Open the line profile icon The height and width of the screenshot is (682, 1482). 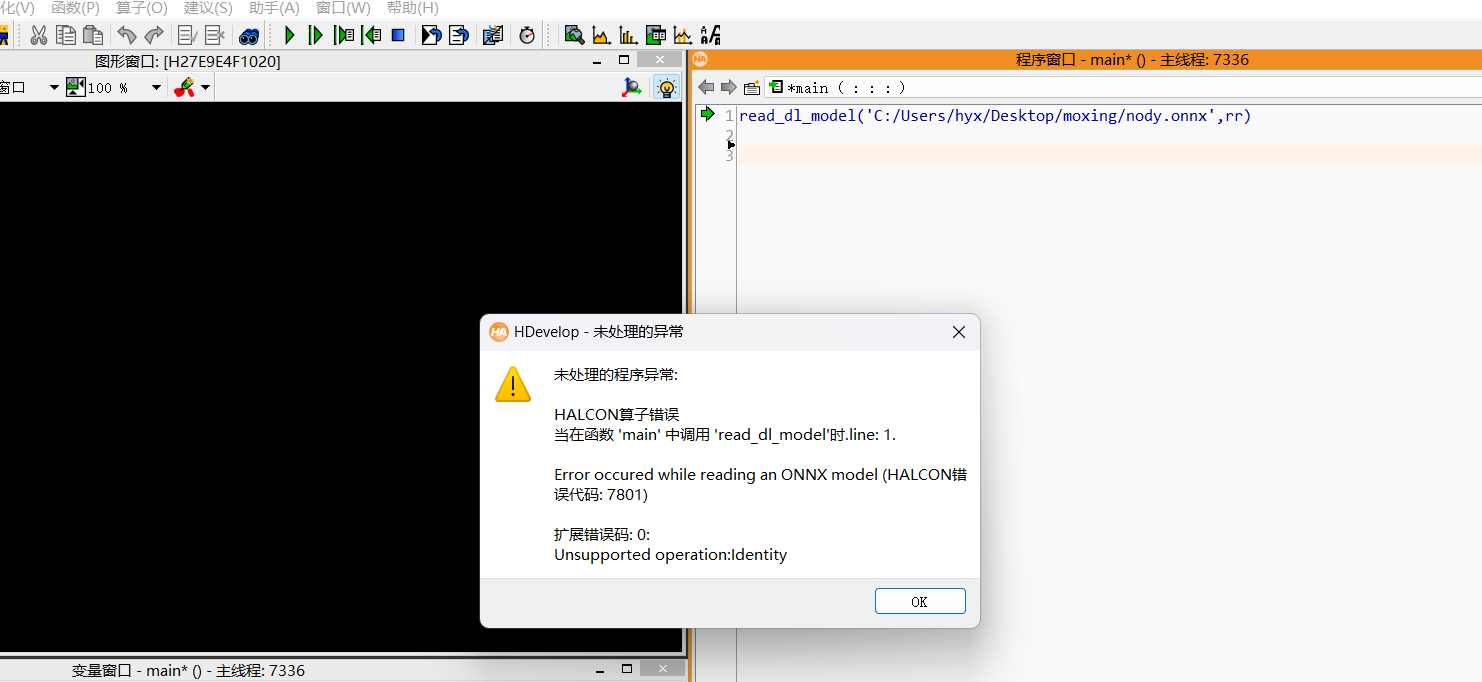(x=683, y=35)
